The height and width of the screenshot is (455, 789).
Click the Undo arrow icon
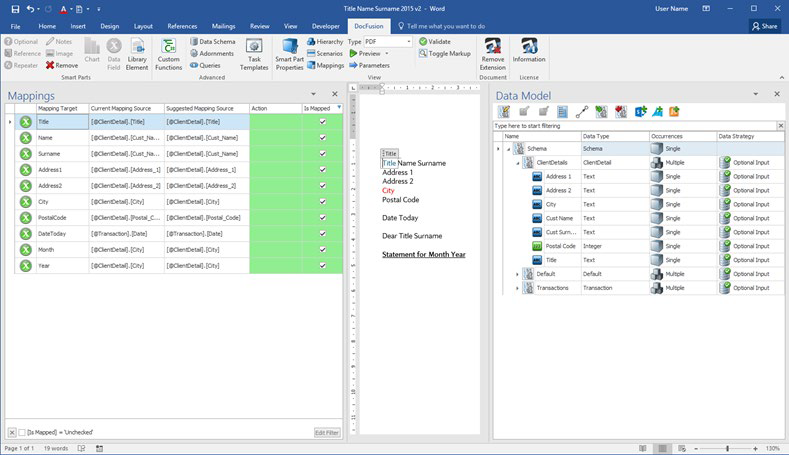pos(31,9)
